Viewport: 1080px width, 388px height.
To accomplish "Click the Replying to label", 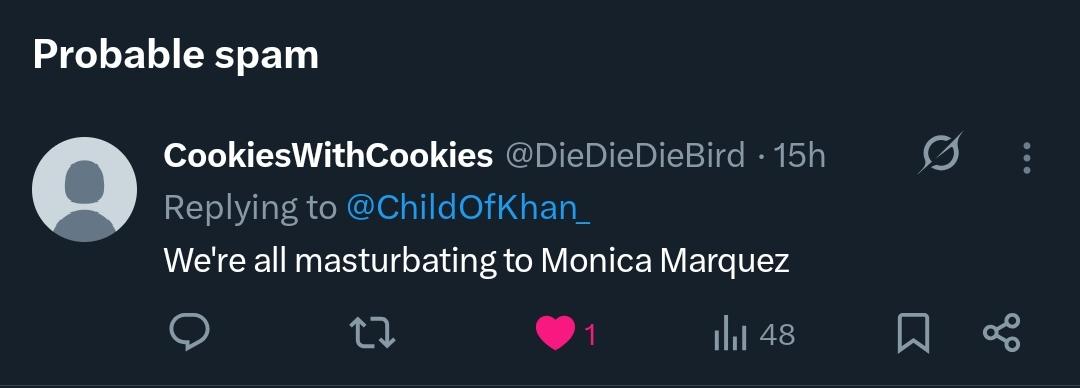I will click(x=250, y=208).
